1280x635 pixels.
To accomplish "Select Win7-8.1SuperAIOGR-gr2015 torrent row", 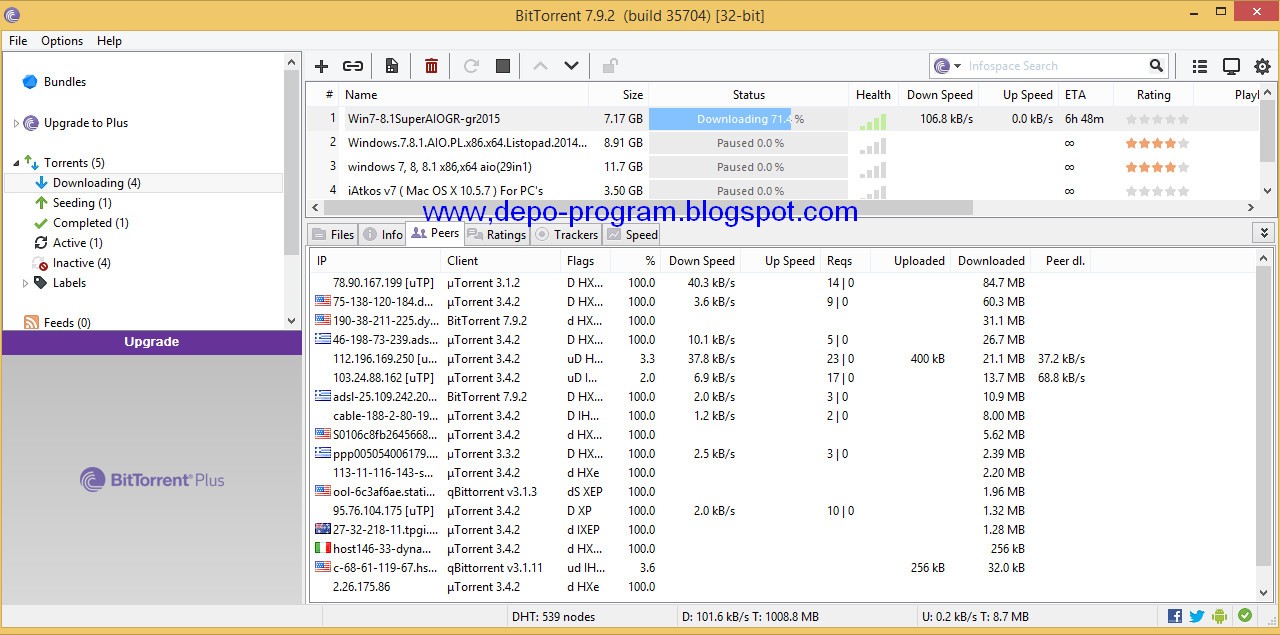I will pos(781,119).
